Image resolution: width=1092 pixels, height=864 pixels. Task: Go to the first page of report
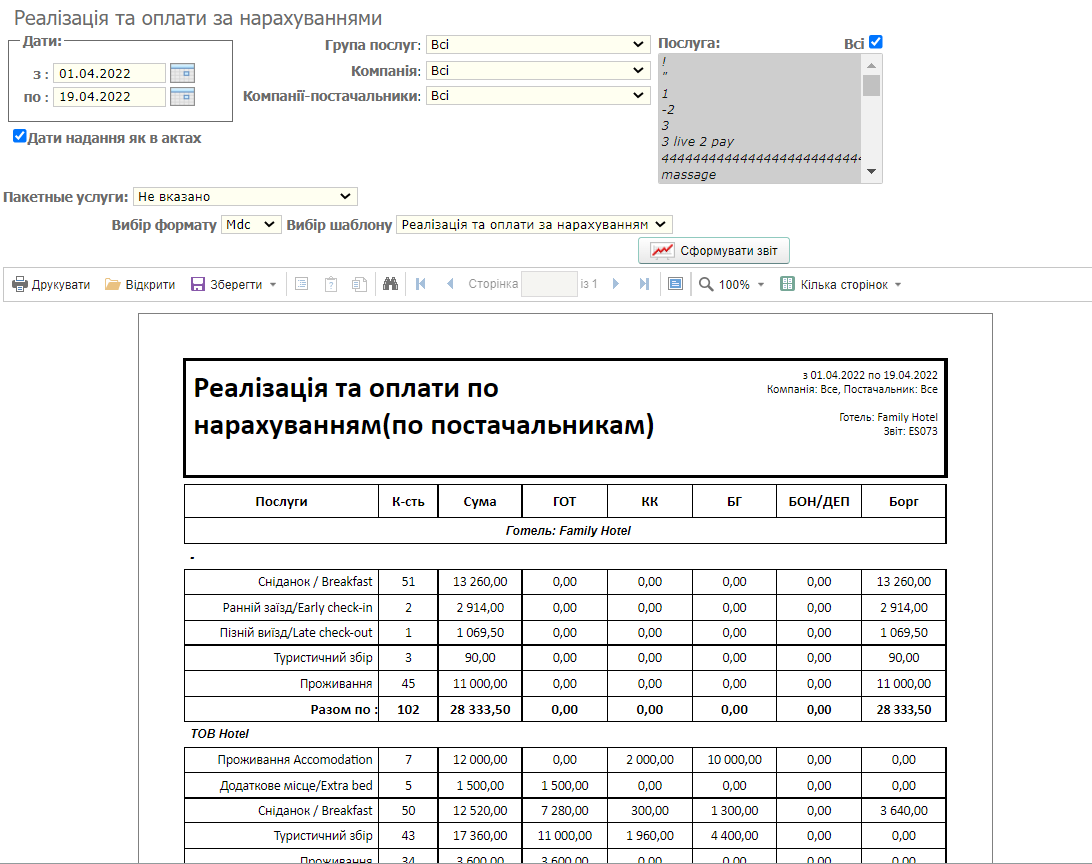[421, 285]
